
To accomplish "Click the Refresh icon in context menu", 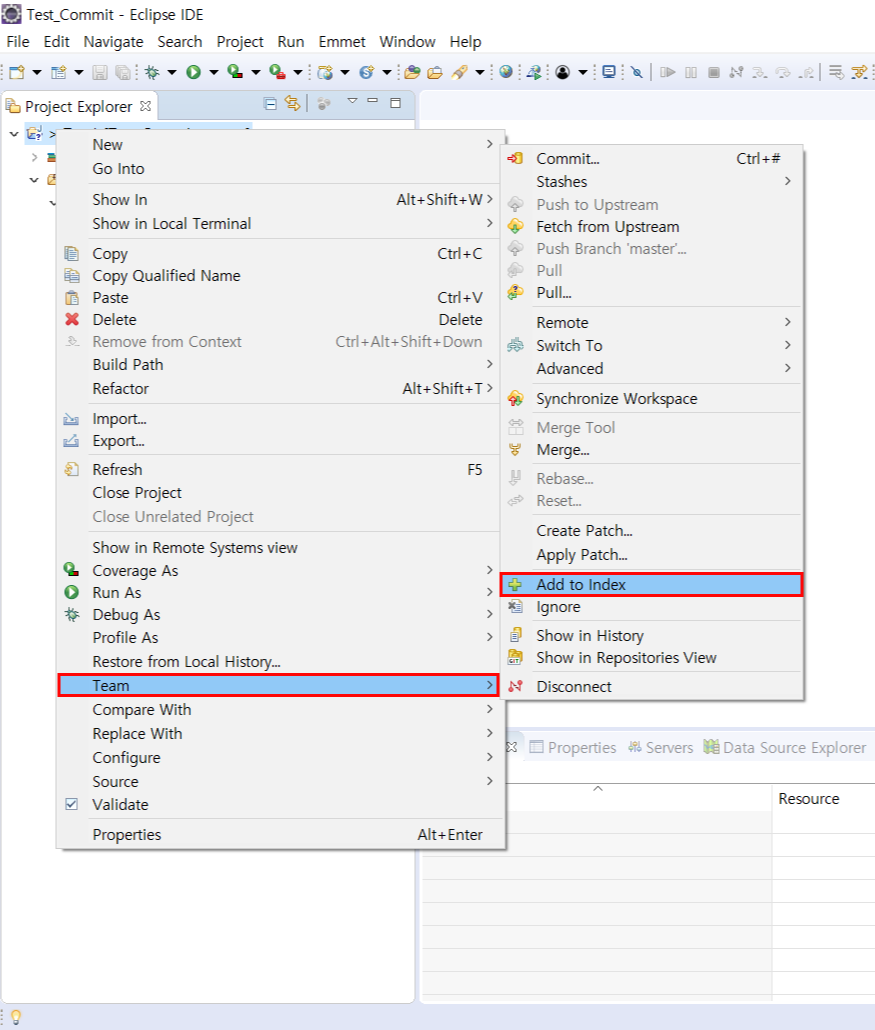I will coord(72,469).
